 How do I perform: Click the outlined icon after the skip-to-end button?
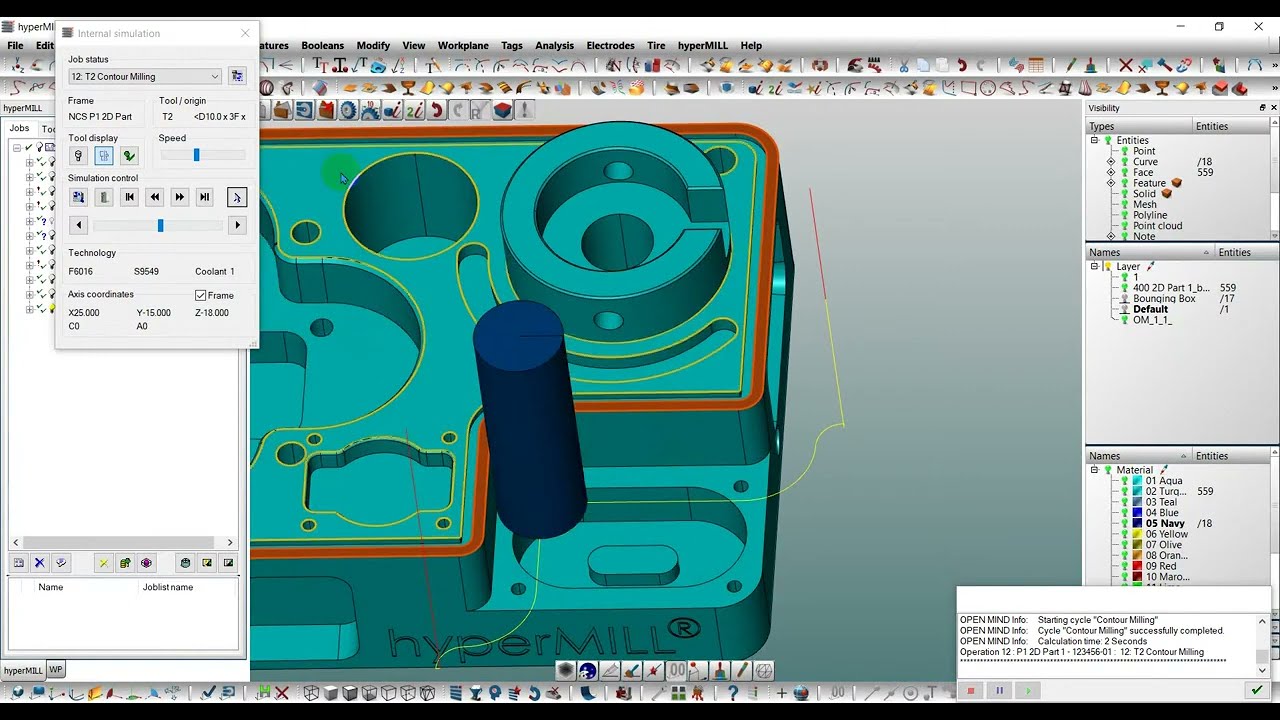click(x=237, y=197)
